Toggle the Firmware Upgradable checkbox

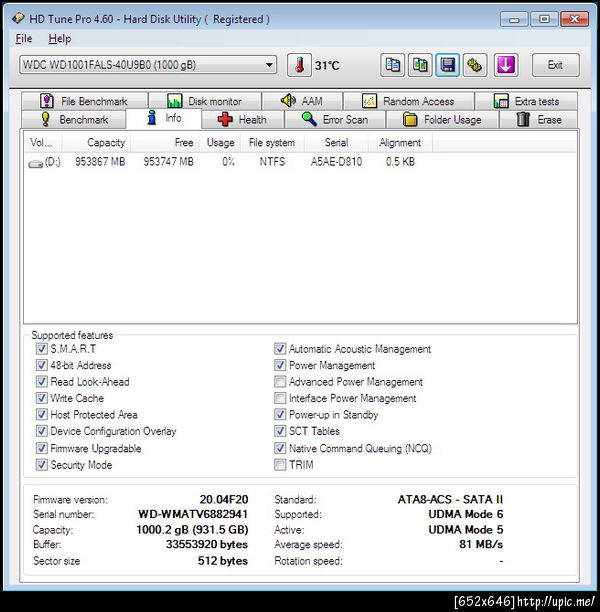(x=41, y=448)
